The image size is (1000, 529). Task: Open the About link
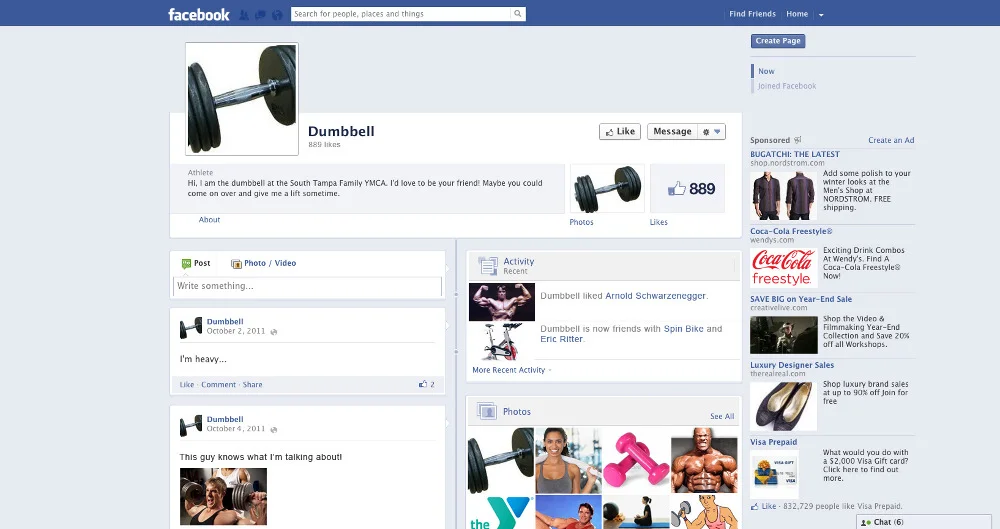coord(209,220)
